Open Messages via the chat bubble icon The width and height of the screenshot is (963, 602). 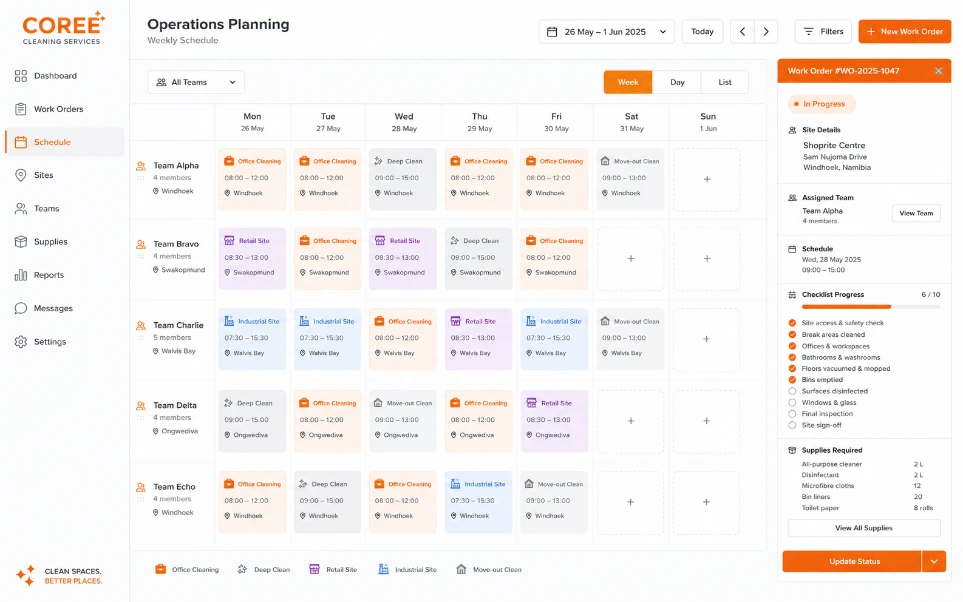click(x=21, y=308)
